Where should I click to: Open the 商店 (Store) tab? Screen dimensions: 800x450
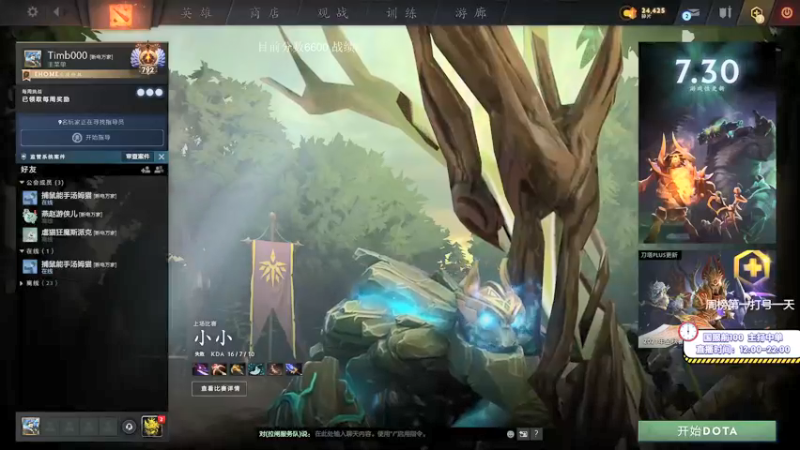click(x=265, y=13)
